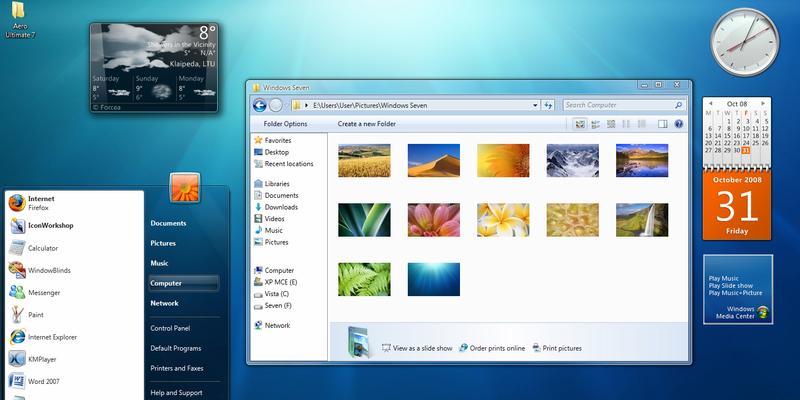Open Printers and Faxes in Start menu

[177, 368]
